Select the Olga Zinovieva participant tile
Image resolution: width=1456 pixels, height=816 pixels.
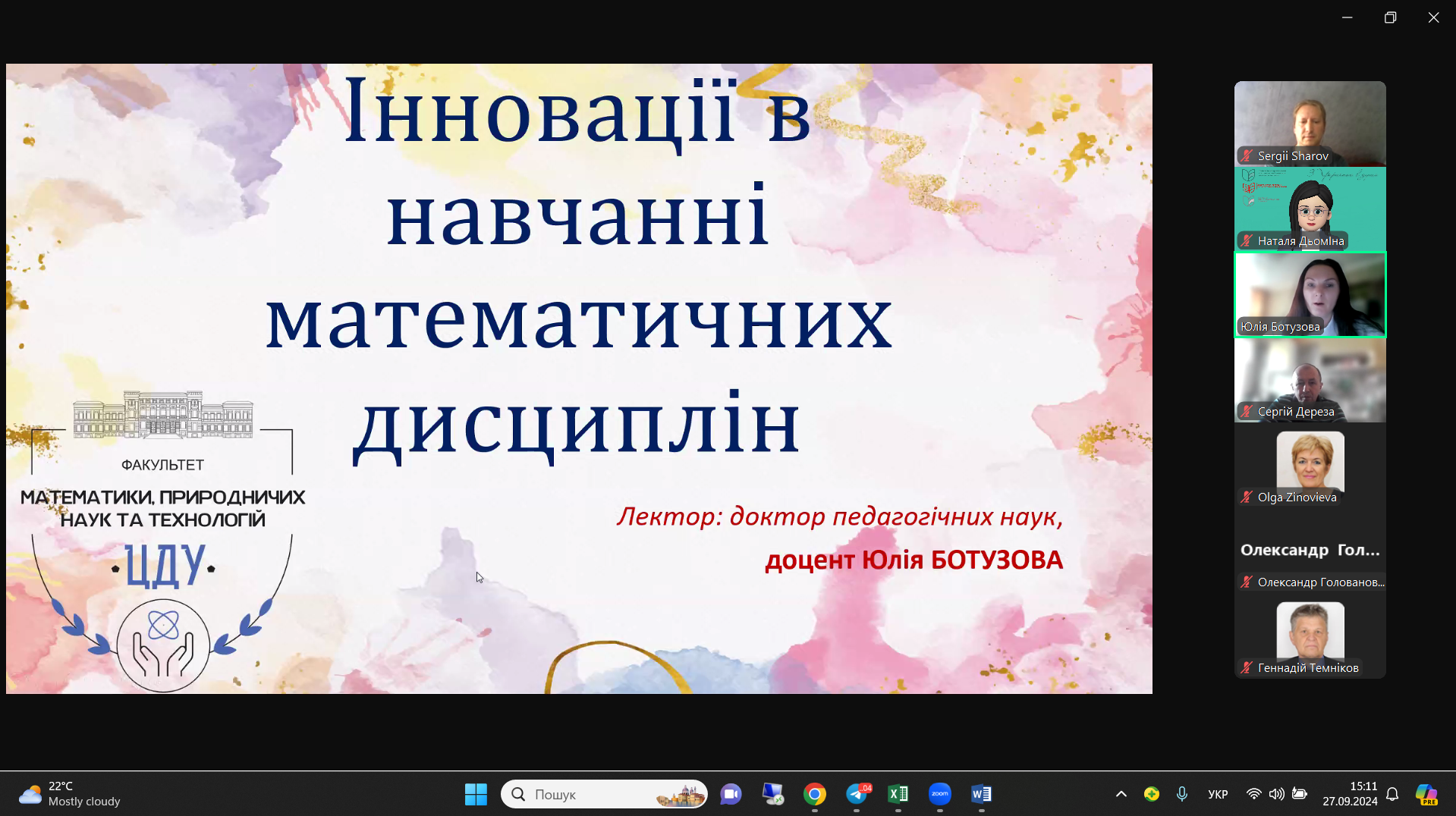pos(1310,464)
